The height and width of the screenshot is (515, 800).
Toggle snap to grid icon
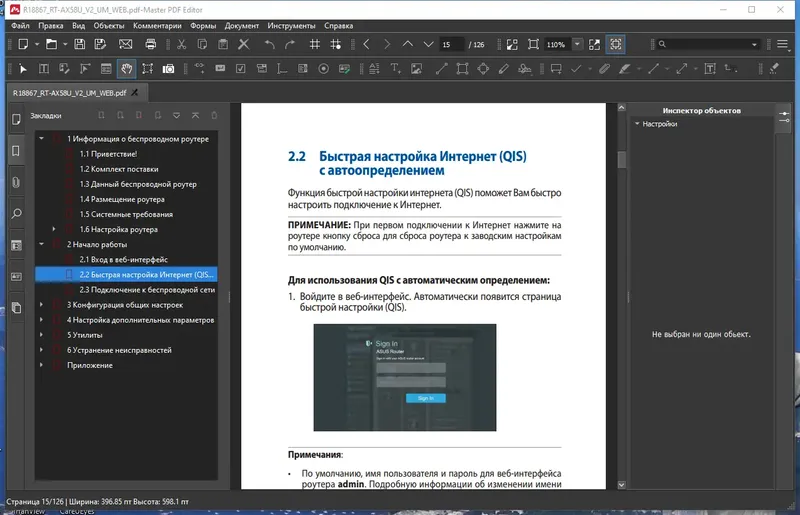coord(336,44)
